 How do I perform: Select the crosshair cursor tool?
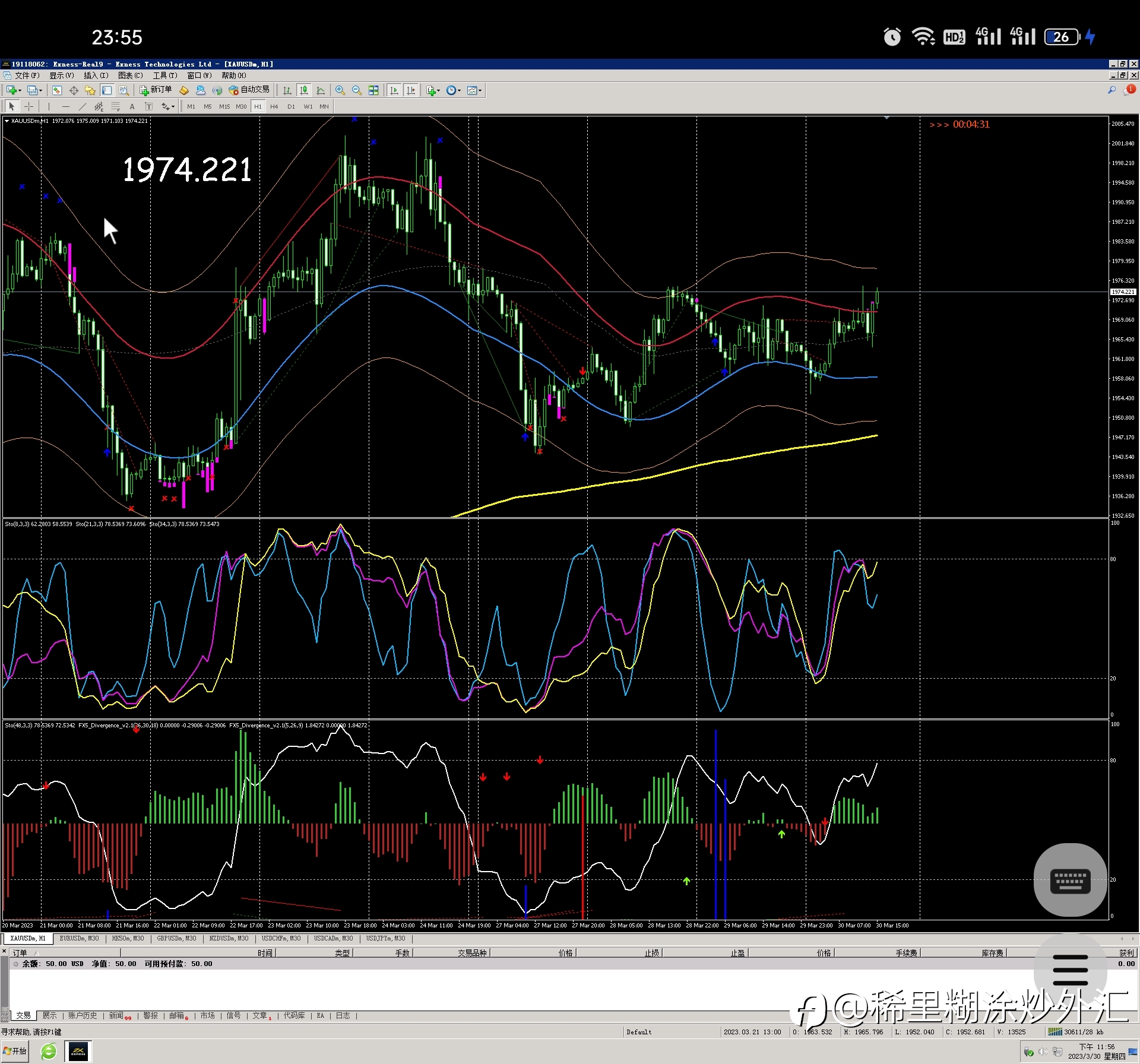(x=28, y=107)
